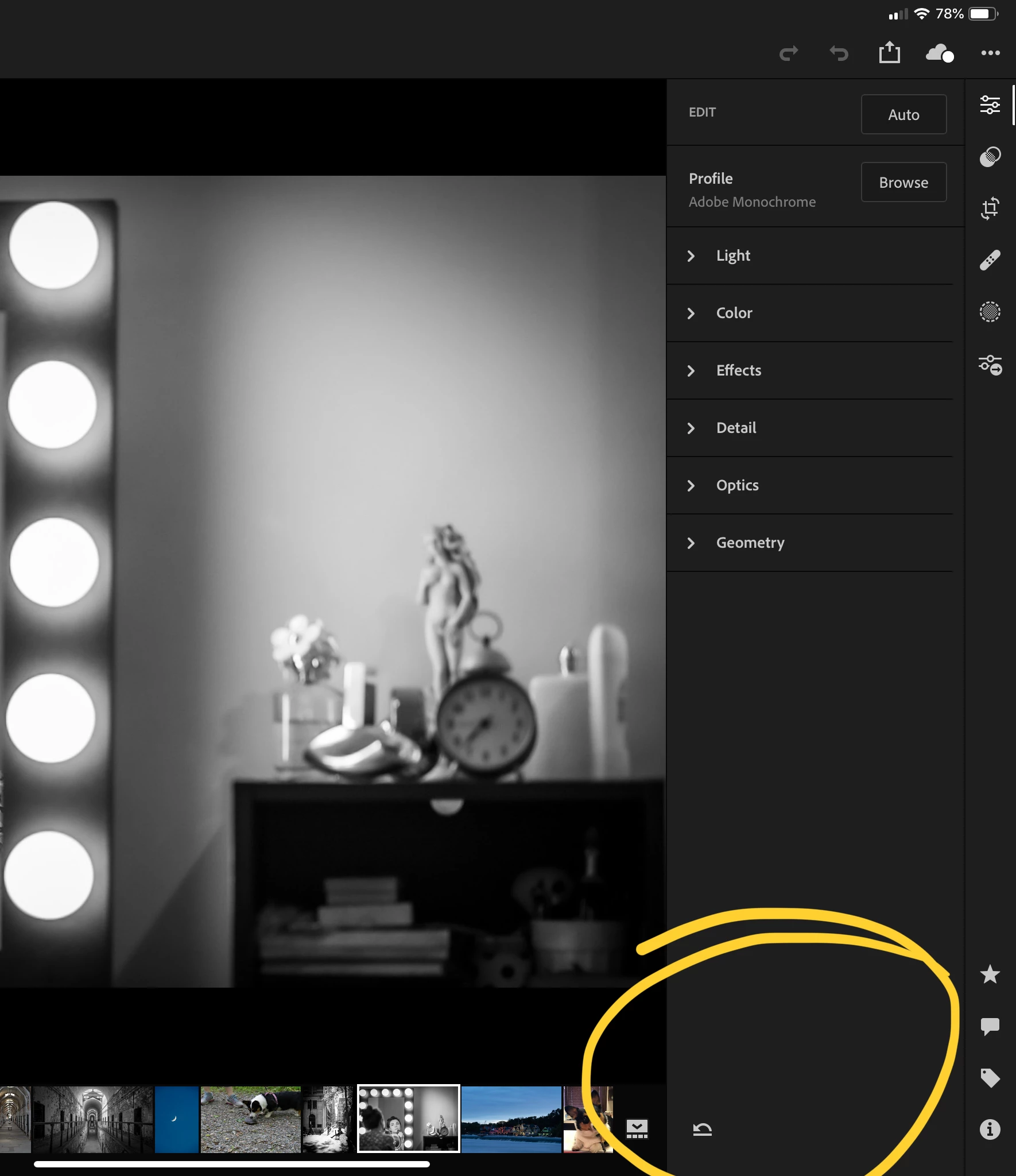Click the Detail section label

click(x=736, y=428)
